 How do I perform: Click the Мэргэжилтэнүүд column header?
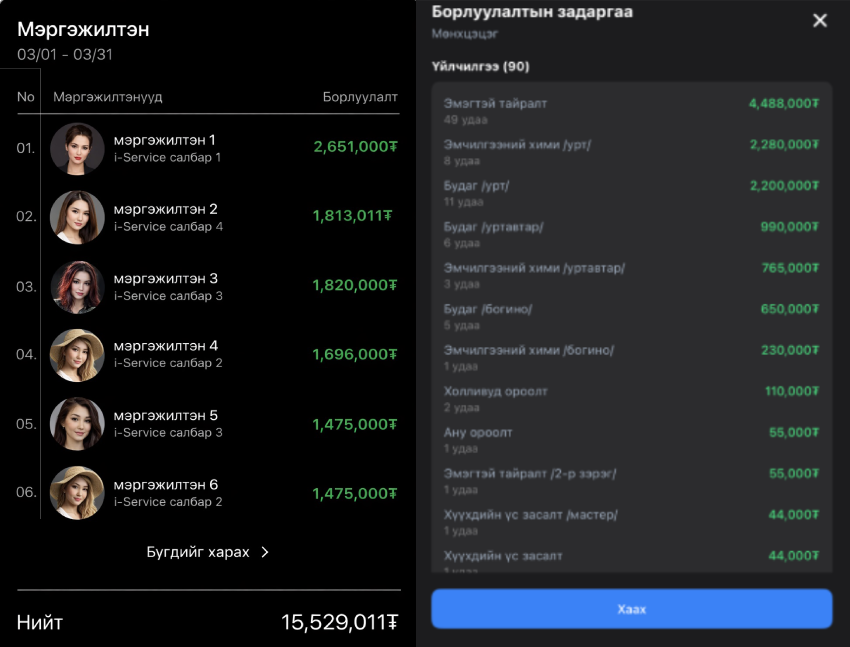[x=108, y=97]
